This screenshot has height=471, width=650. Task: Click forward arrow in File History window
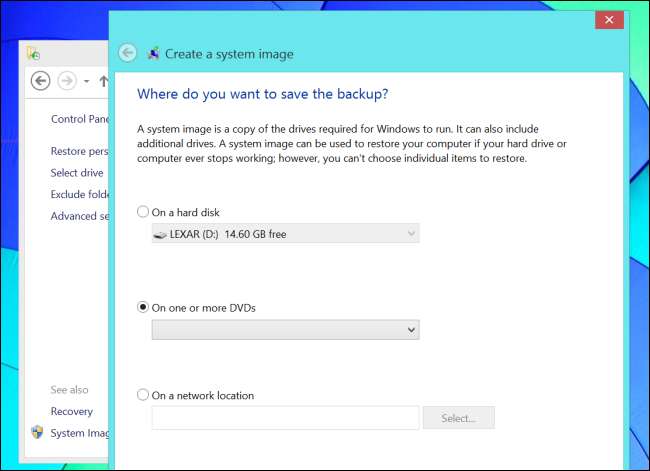pyautogui.click(x=67, y=80)
